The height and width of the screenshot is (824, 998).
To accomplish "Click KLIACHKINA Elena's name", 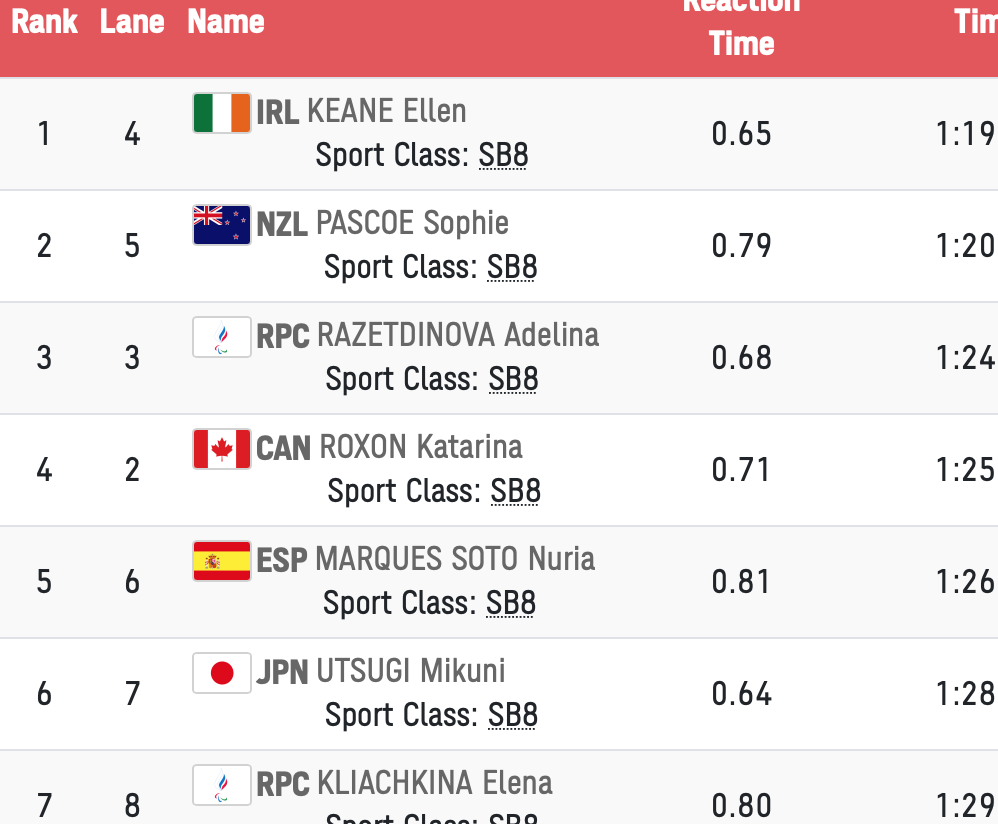I will (435, 783).
